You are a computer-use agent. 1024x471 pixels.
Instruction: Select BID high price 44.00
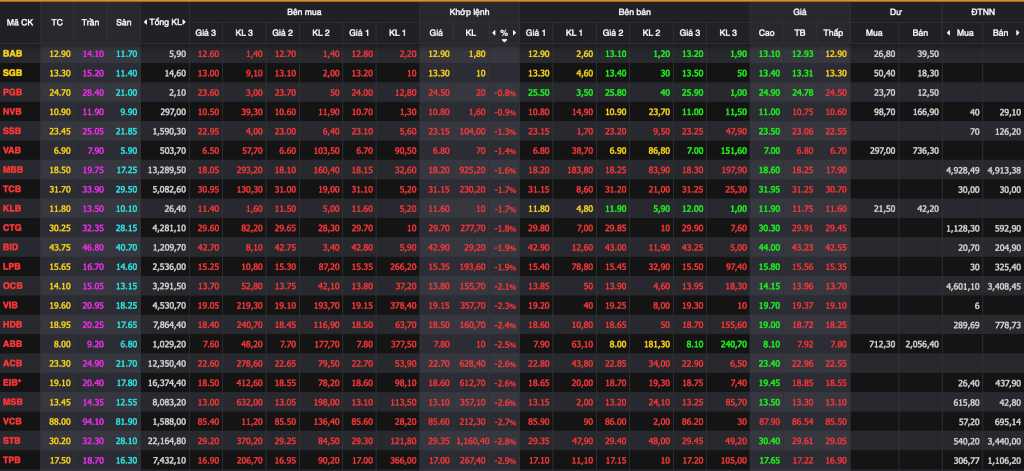tap(769, 249)
